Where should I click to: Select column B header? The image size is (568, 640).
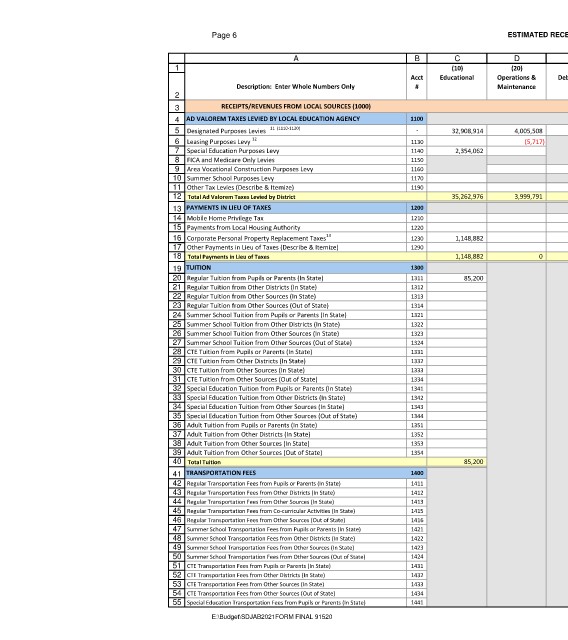point(417,58)
